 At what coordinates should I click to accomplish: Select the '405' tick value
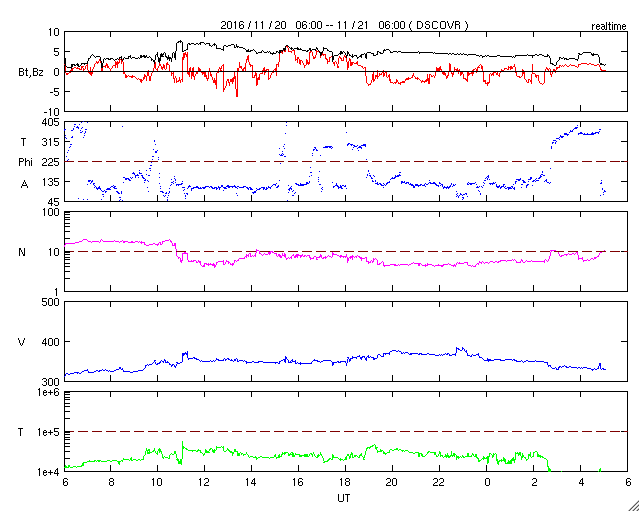click(x=51, y=122)
